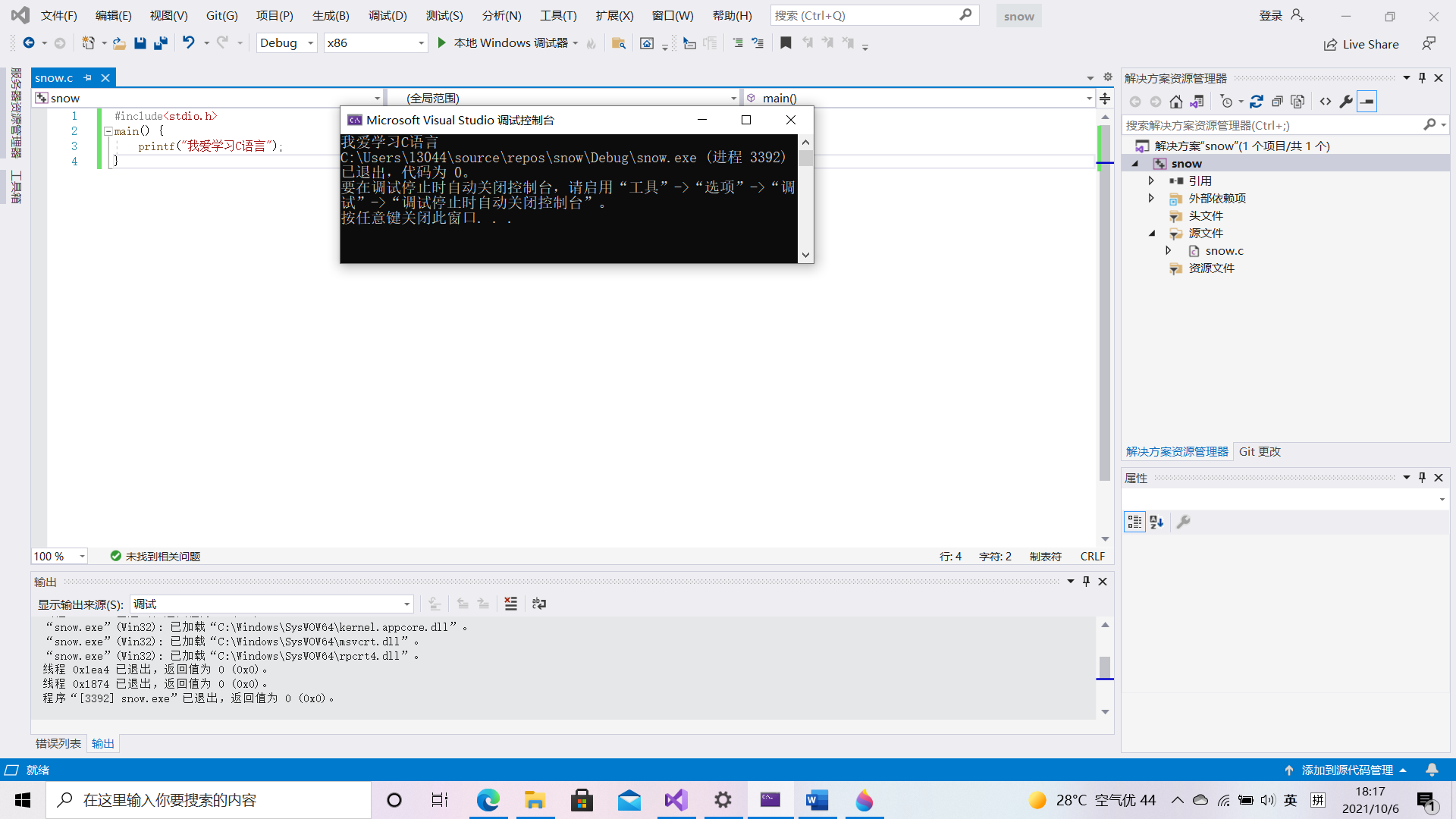Click the Solution Explorer home icon
This screenshot has height=819, width=1456.
1175,102
